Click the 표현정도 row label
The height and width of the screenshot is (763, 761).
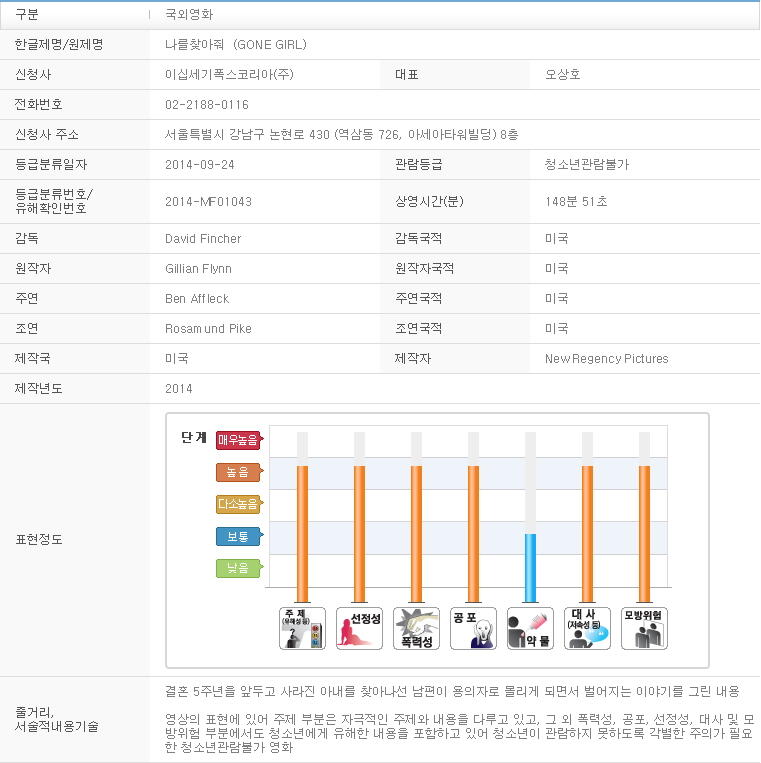pyautogui.click(x=39, y=539)
